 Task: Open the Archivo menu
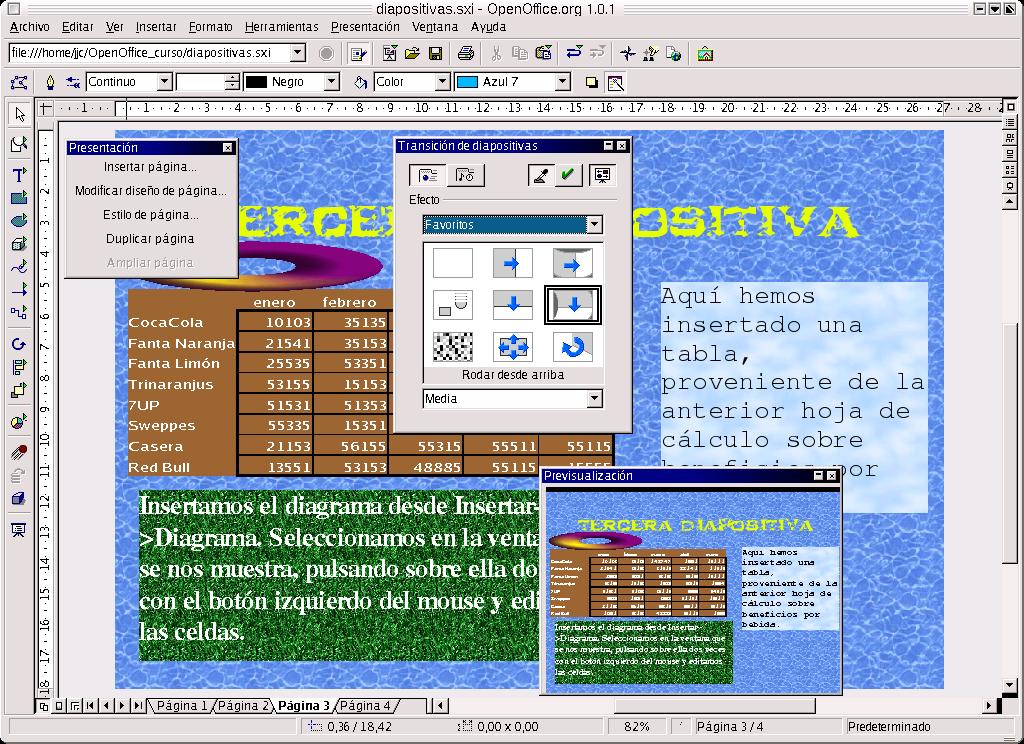coord(30,27)
